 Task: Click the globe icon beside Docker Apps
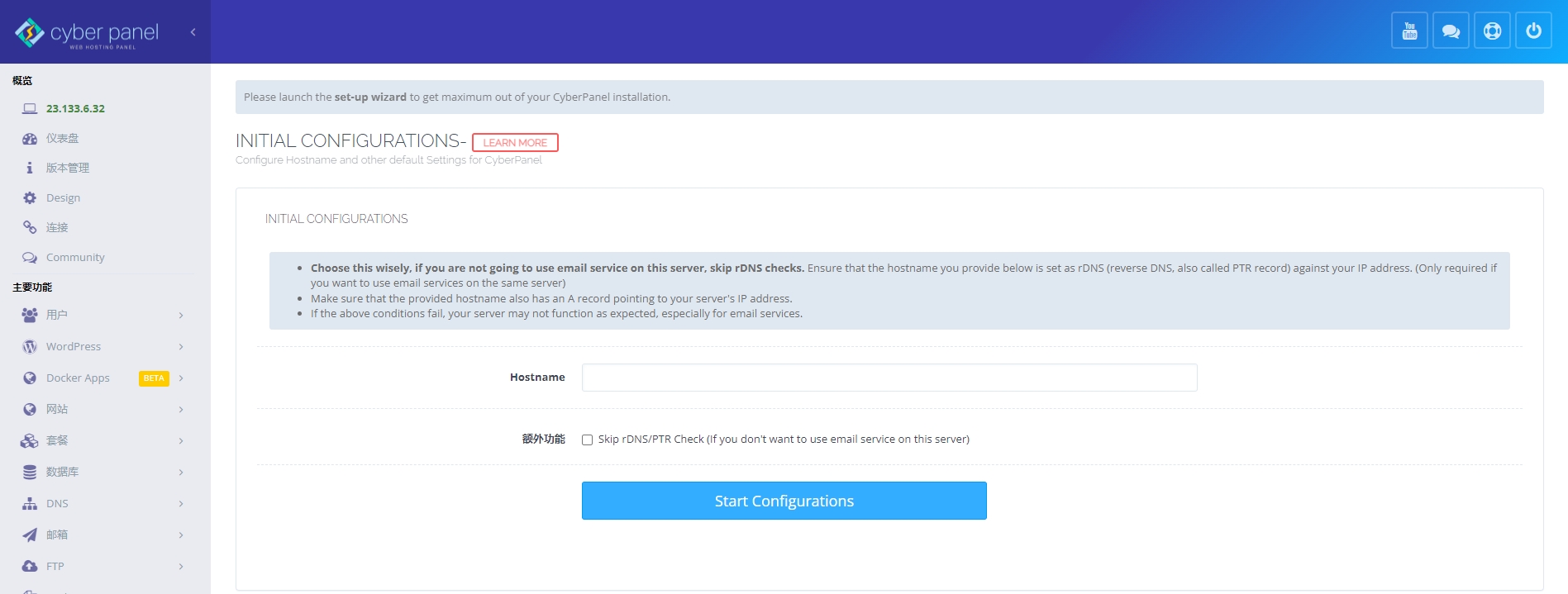(30, 378)
